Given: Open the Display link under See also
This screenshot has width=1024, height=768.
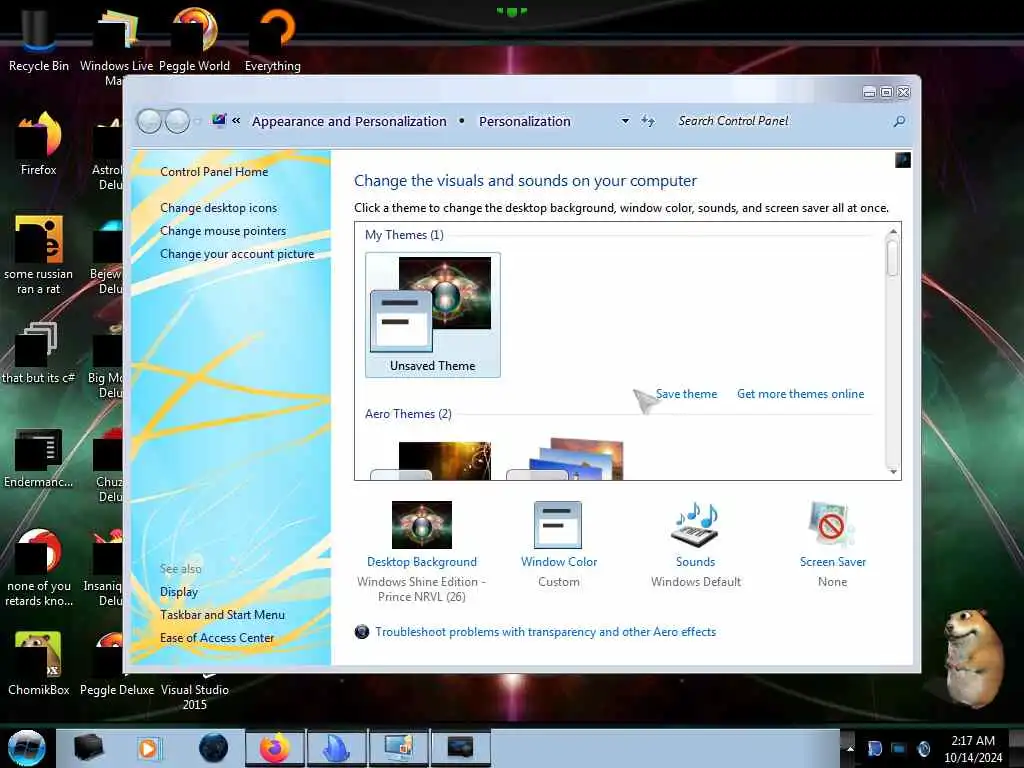Looking at the screenshot, I should tap(178, 592).
